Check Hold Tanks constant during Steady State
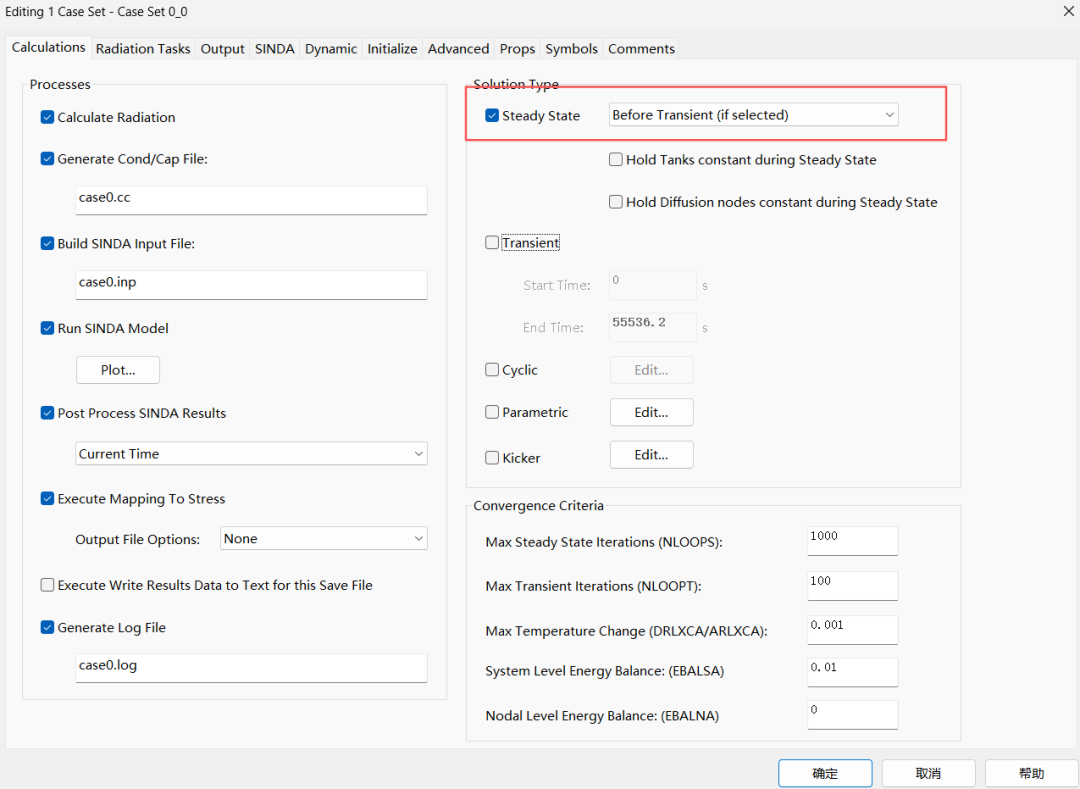This screenshot has width=1080, height=789. tap(616, 159)
